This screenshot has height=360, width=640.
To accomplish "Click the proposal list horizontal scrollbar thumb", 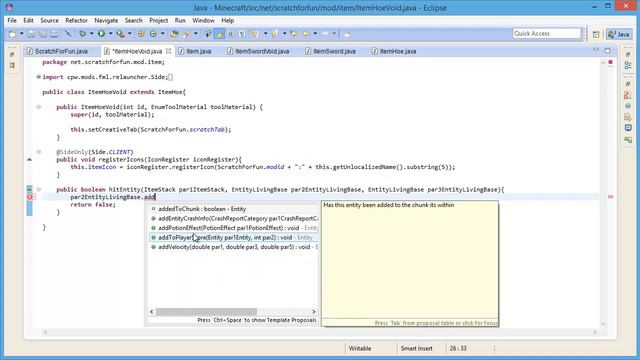I will tap(207, 312).
